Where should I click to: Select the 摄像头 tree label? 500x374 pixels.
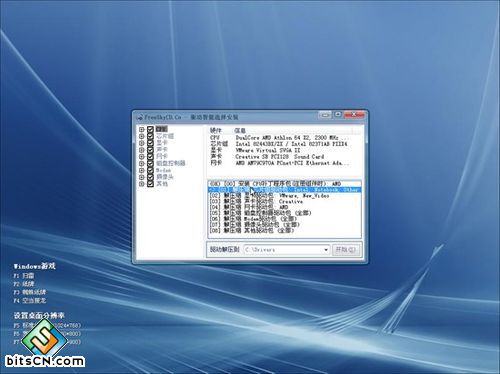coord(165,177)
